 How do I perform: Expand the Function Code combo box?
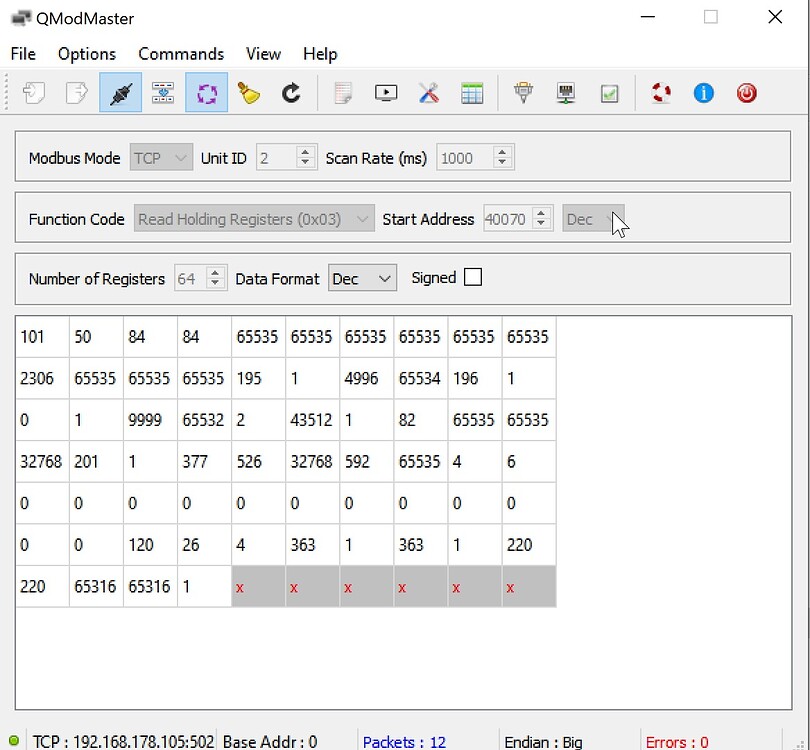254,219
